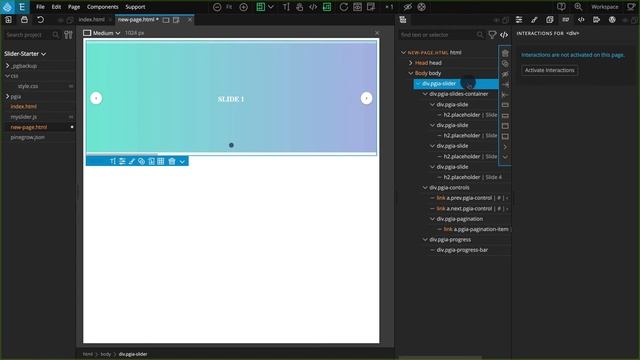Screen dimensions: 640x360
Task: Collapse the Body body node
Action: [x=411, y=73]
